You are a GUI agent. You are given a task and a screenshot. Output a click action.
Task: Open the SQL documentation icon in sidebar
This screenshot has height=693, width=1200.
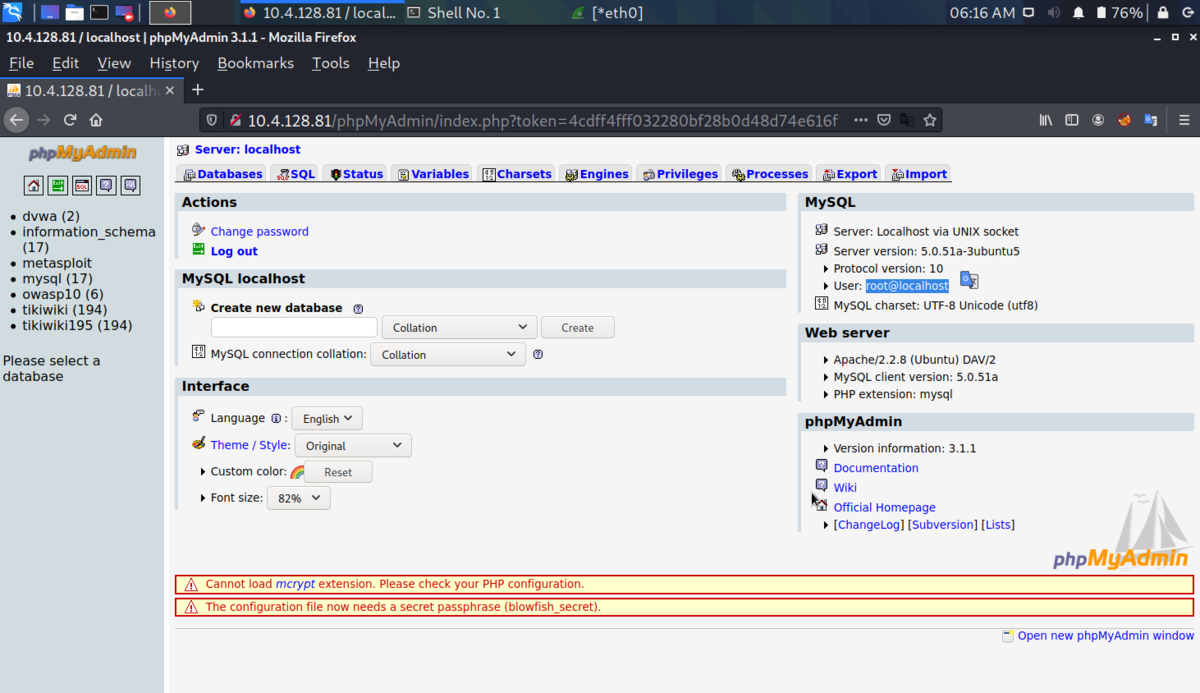pyautogui.click(x=130, y=185)
